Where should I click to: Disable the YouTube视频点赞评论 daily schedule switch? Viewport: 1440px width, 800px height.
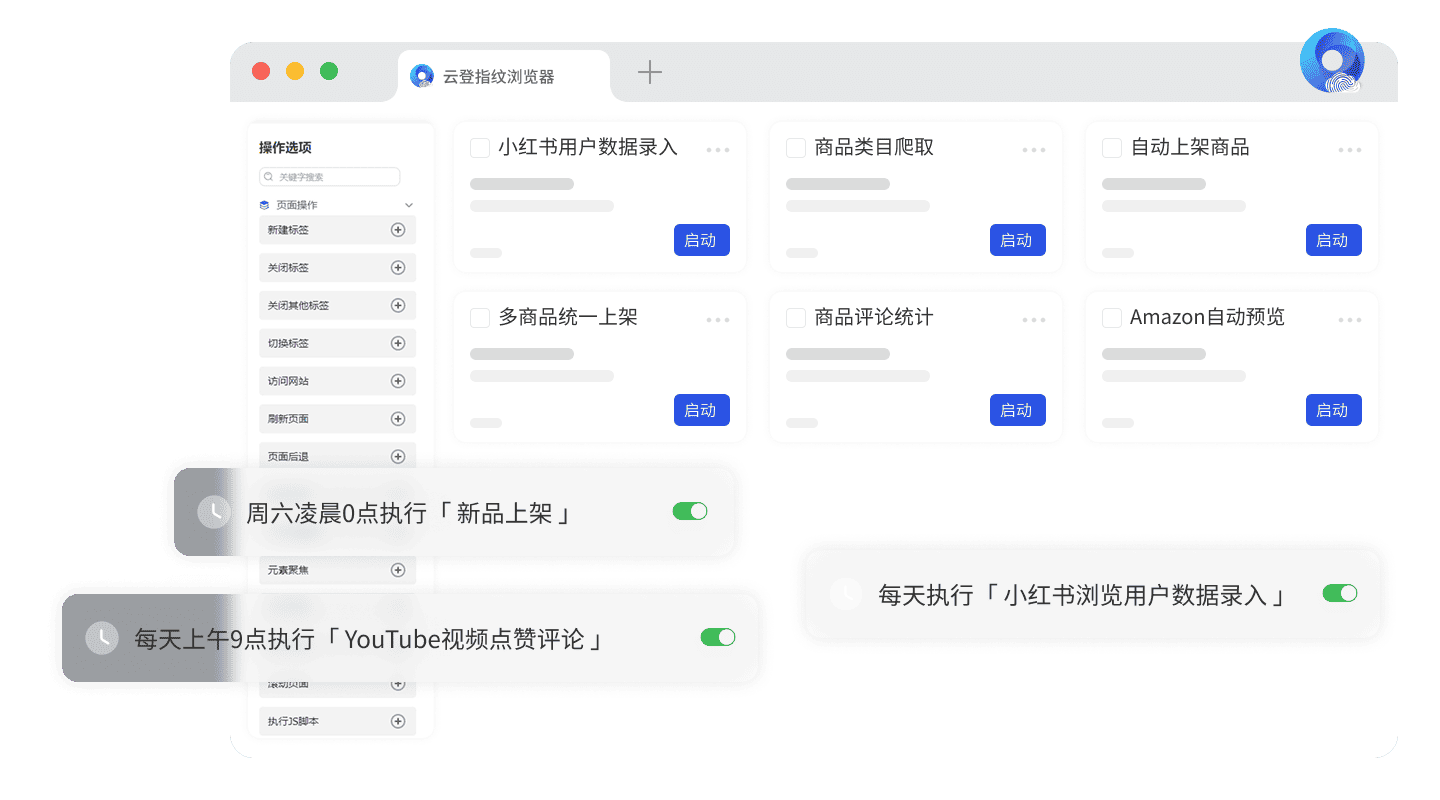click(718, 637)
